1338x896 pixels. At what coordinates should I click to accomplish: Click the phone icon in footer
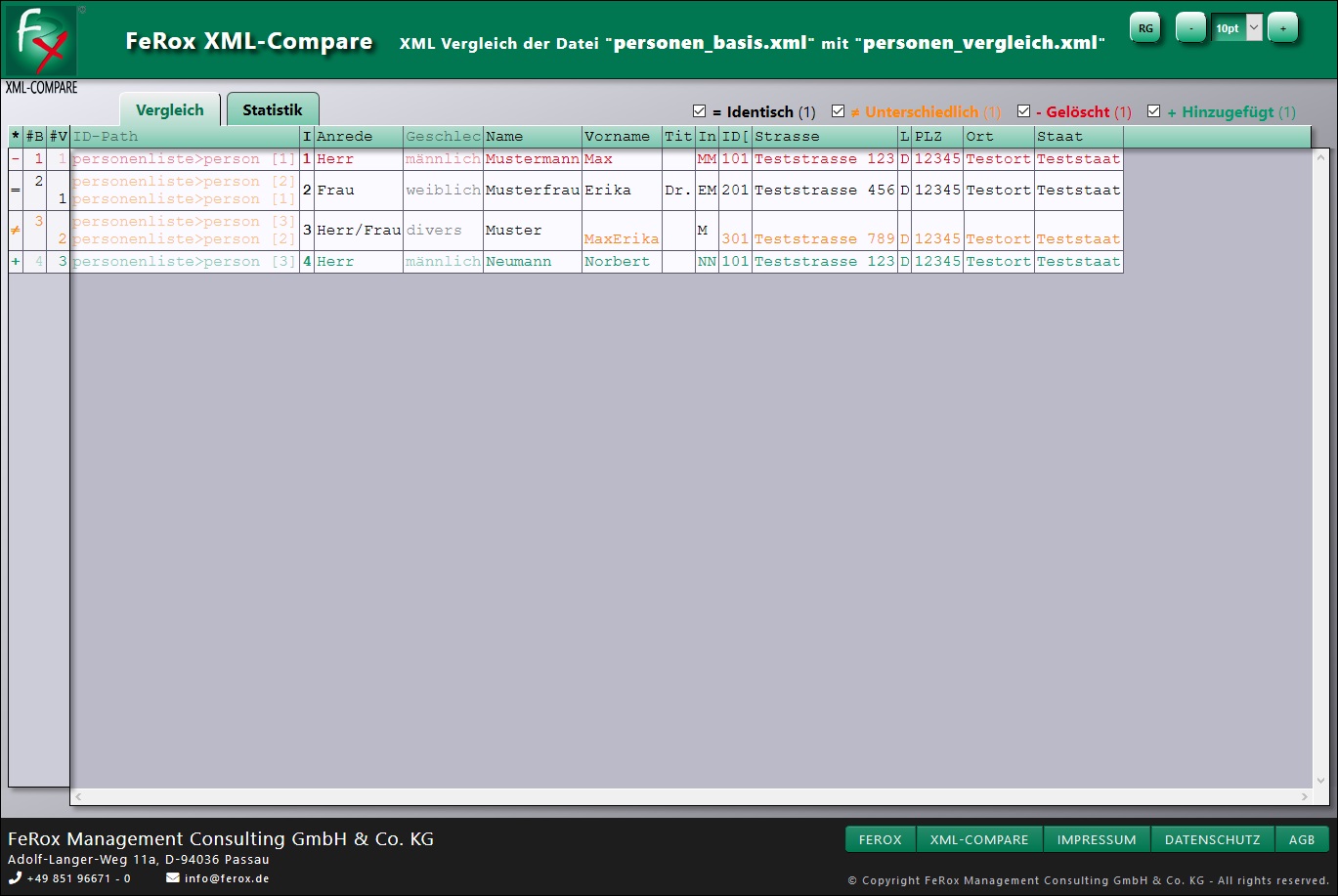(15, 878)
